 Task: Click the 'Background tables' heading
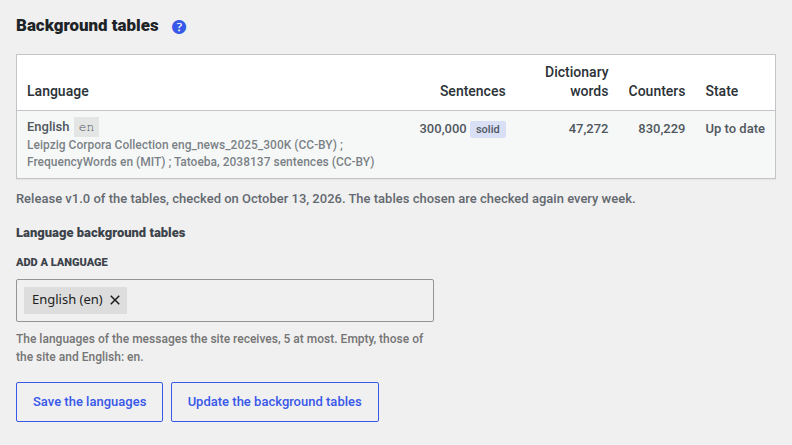87,26
